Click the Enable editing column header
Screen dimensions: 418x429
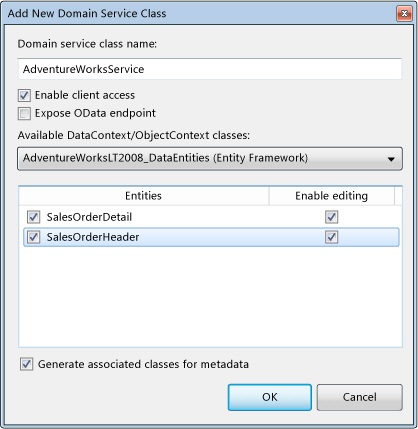331,196
